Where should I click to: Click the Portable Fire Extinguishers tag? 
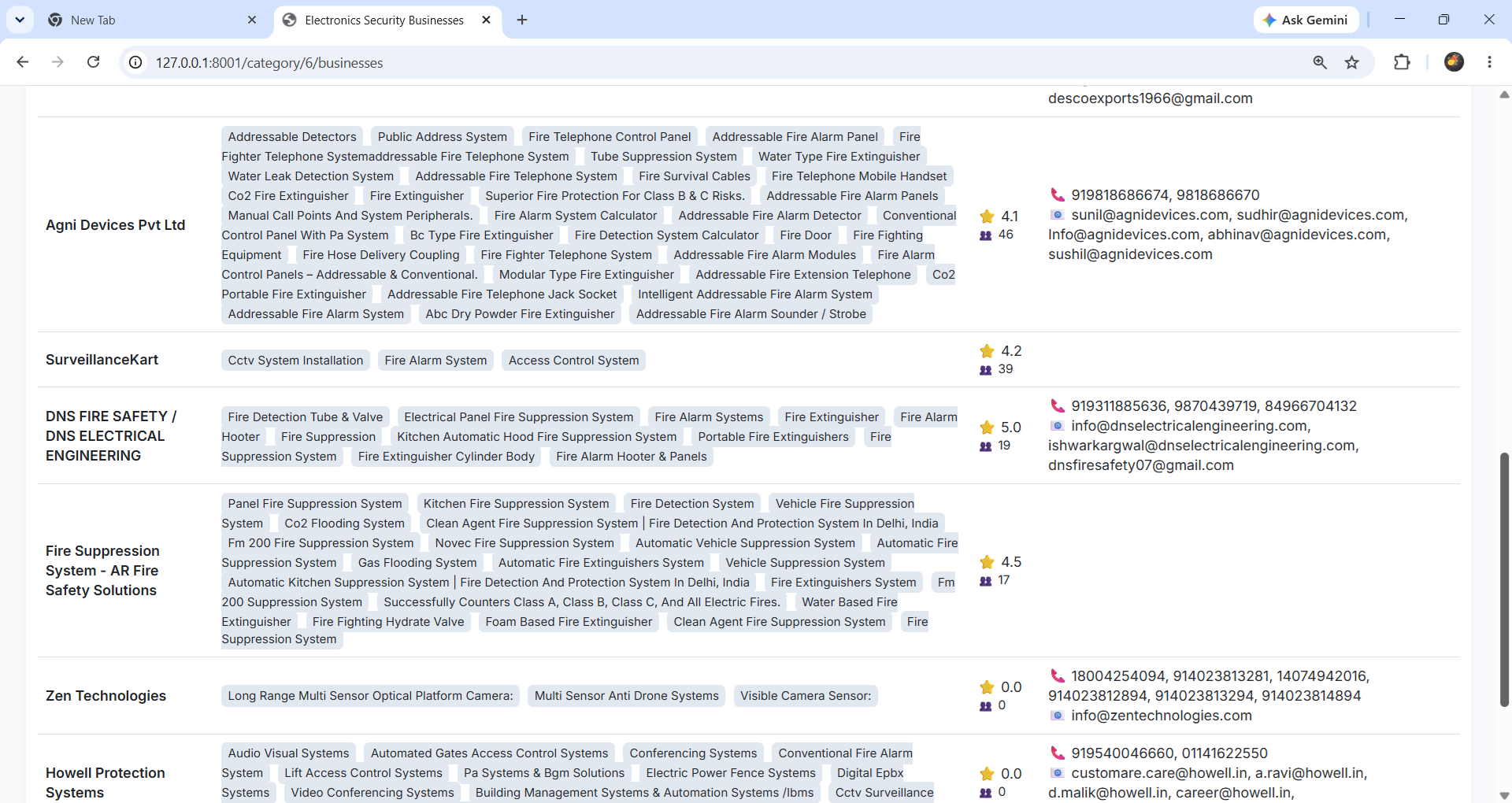pyautogui.click(x=773, y=437)
